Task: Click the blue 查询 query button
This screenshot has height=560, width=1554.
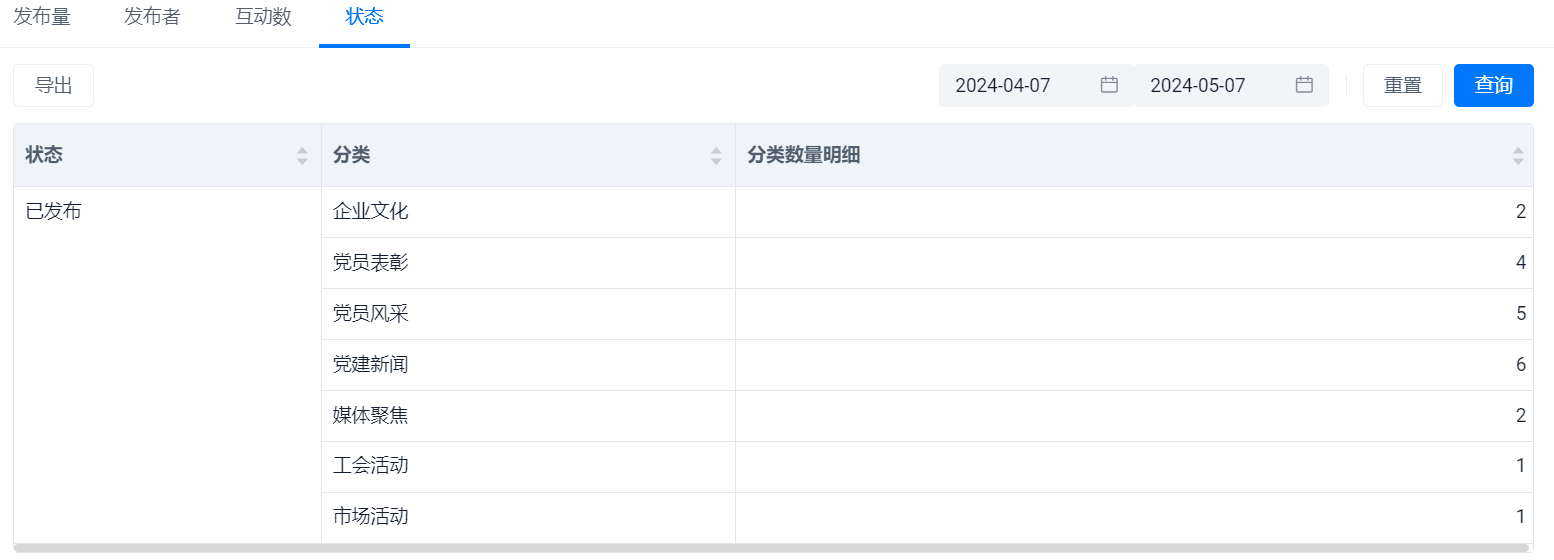Action: click(x=1494, y=86)
